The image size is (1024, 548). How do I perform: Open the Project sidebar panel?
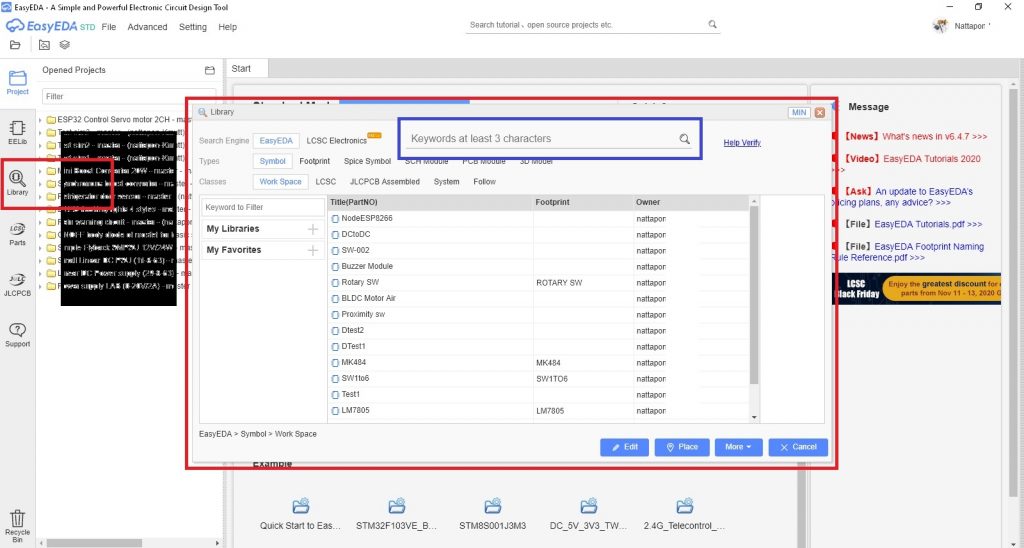pos(18,82)
